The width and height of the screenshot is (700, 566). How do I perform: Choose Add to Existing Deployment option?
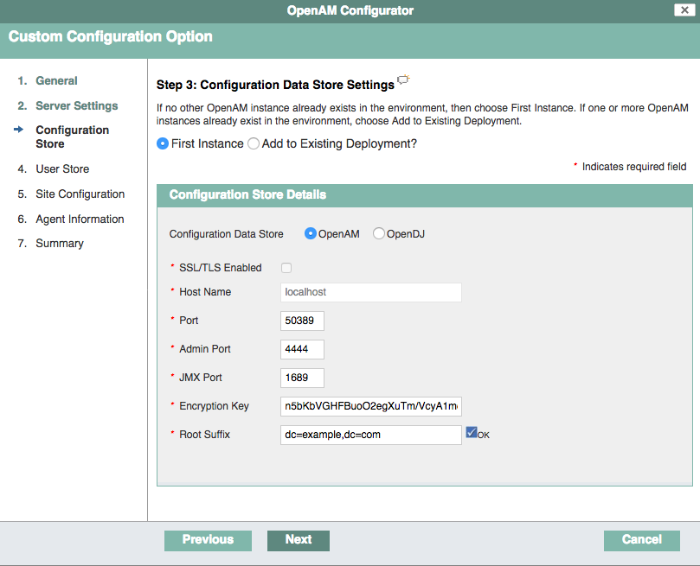253,144
